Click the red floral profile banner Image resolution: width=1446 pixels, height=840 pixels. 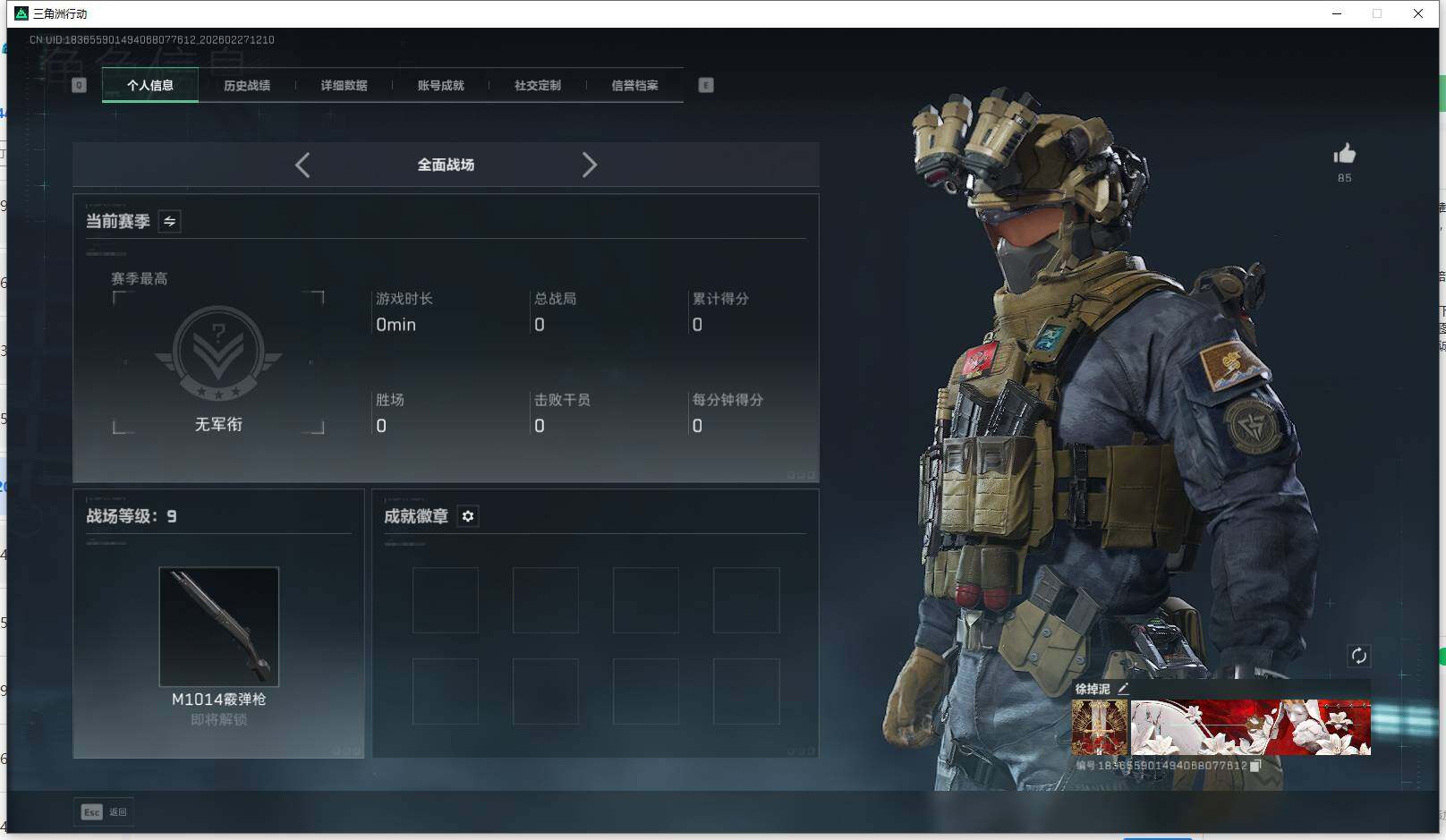[1251, 727]
